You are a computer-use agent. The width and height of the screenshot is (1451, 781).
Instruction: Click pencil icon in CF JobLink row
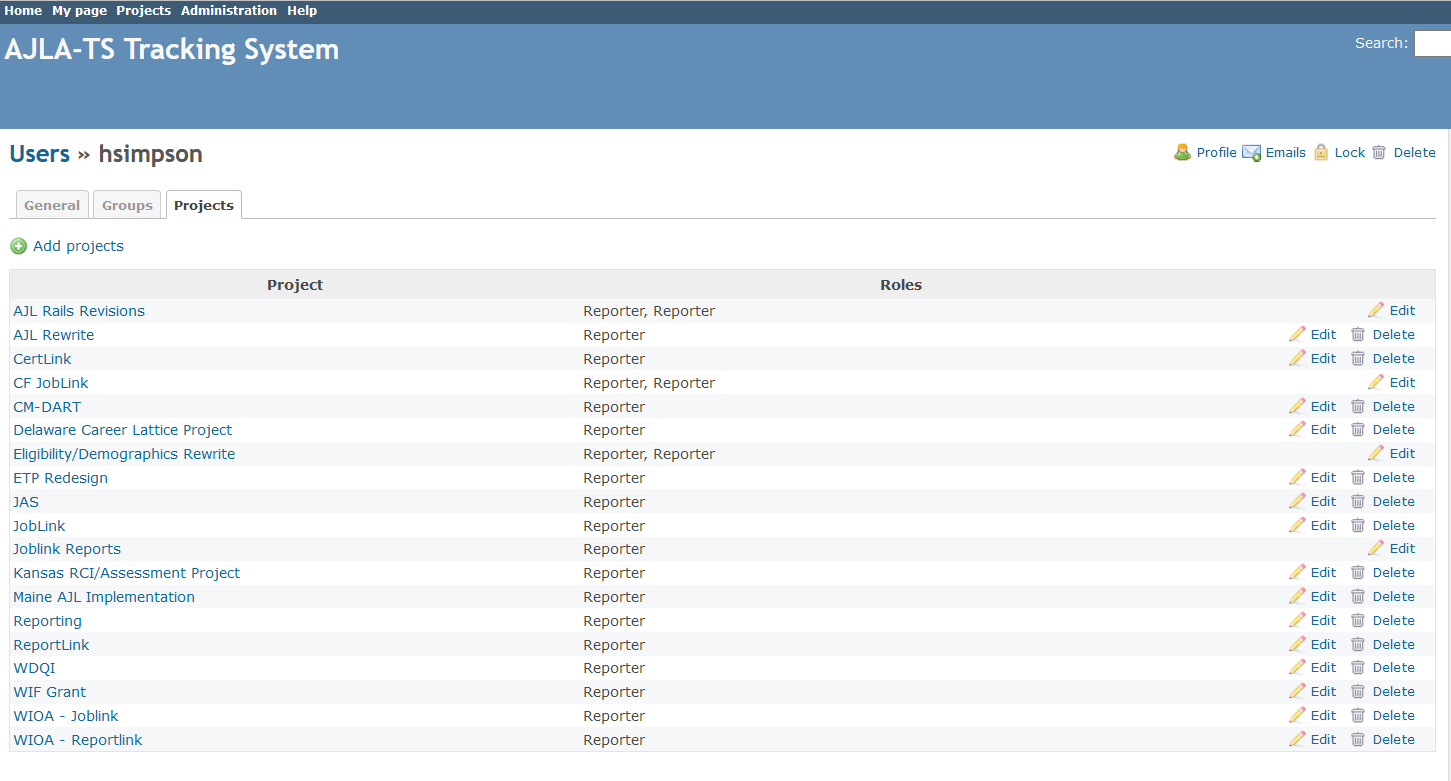1376,382
